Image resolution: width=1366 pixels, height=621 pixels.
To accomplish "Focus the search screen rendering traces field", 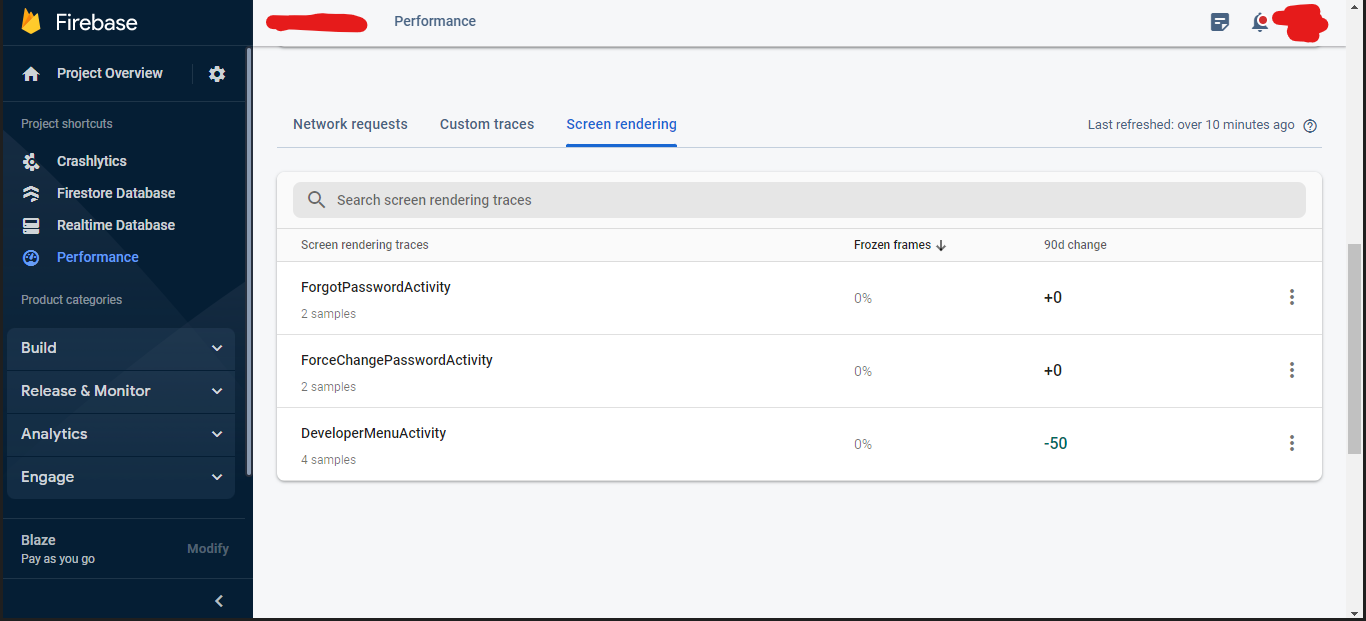I will [800, 200].
